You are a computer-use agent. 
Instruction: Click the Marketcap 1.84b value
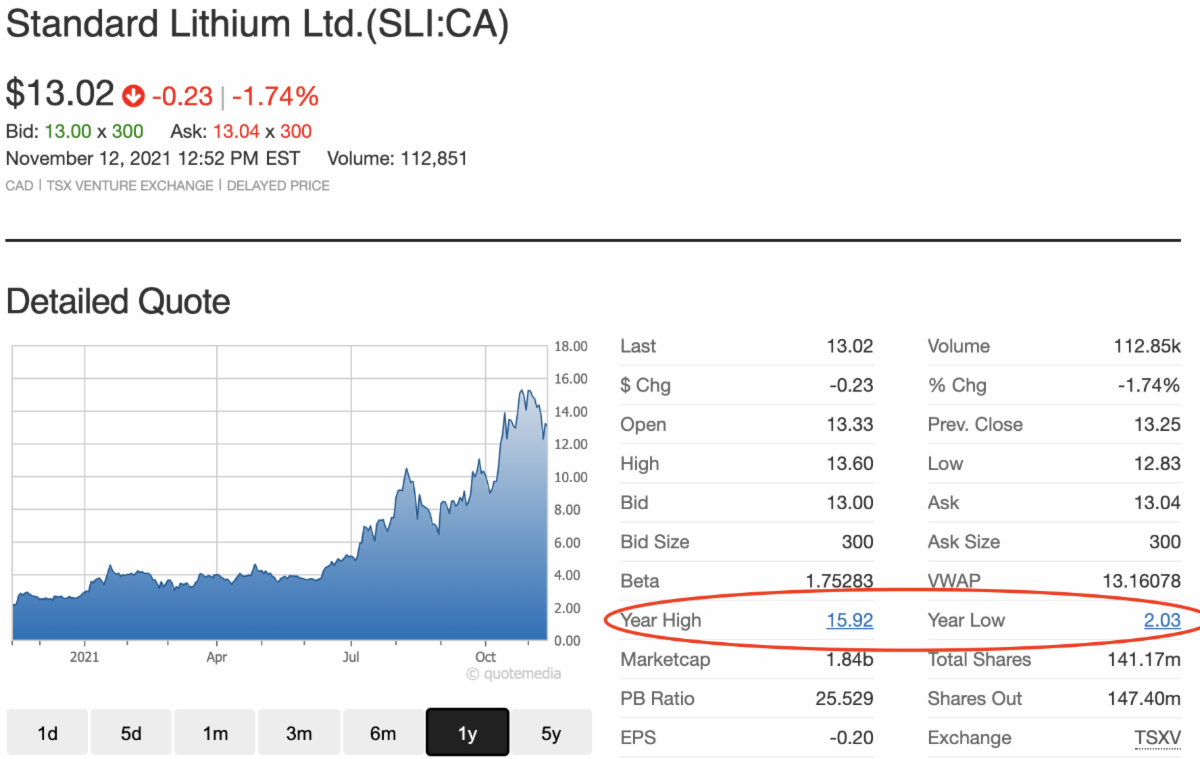click(x=851, y=659)
